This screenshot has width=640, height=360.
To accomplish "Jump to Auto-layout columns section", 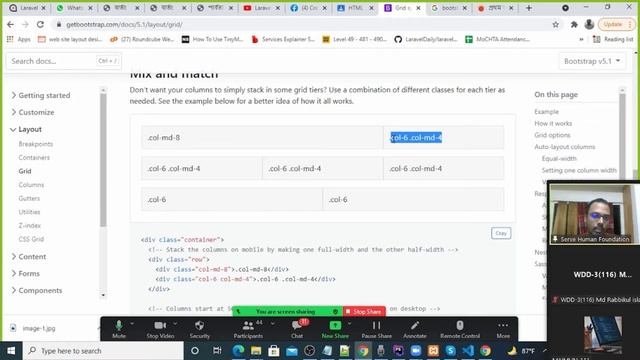I will pos(564,147).
